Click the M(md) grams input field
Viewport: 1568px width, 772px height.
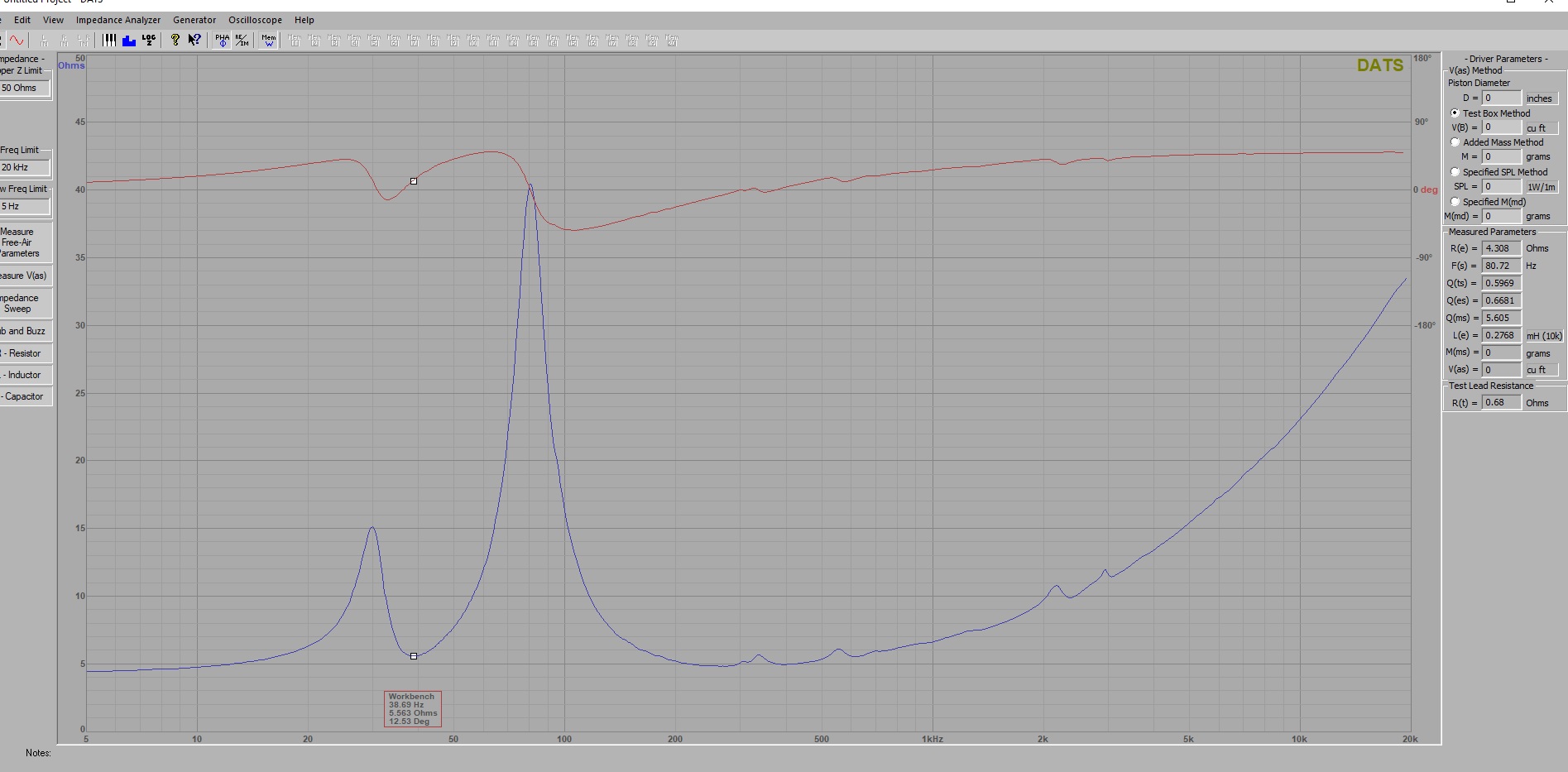(1501, 216)
